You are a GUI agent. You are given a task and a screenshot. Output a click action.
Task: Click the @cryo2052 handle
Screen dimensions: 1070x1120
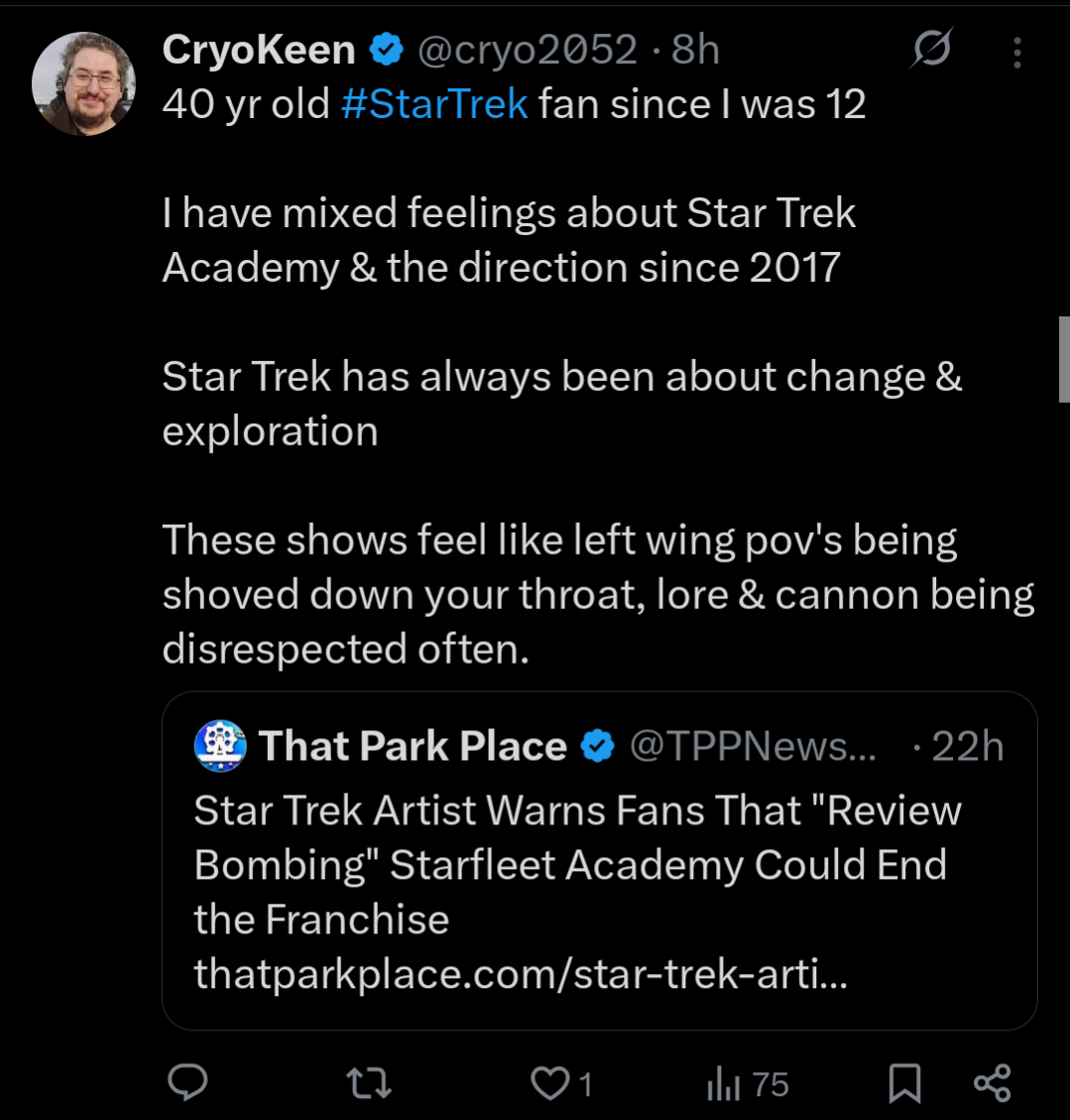click(x=527, y=50)
